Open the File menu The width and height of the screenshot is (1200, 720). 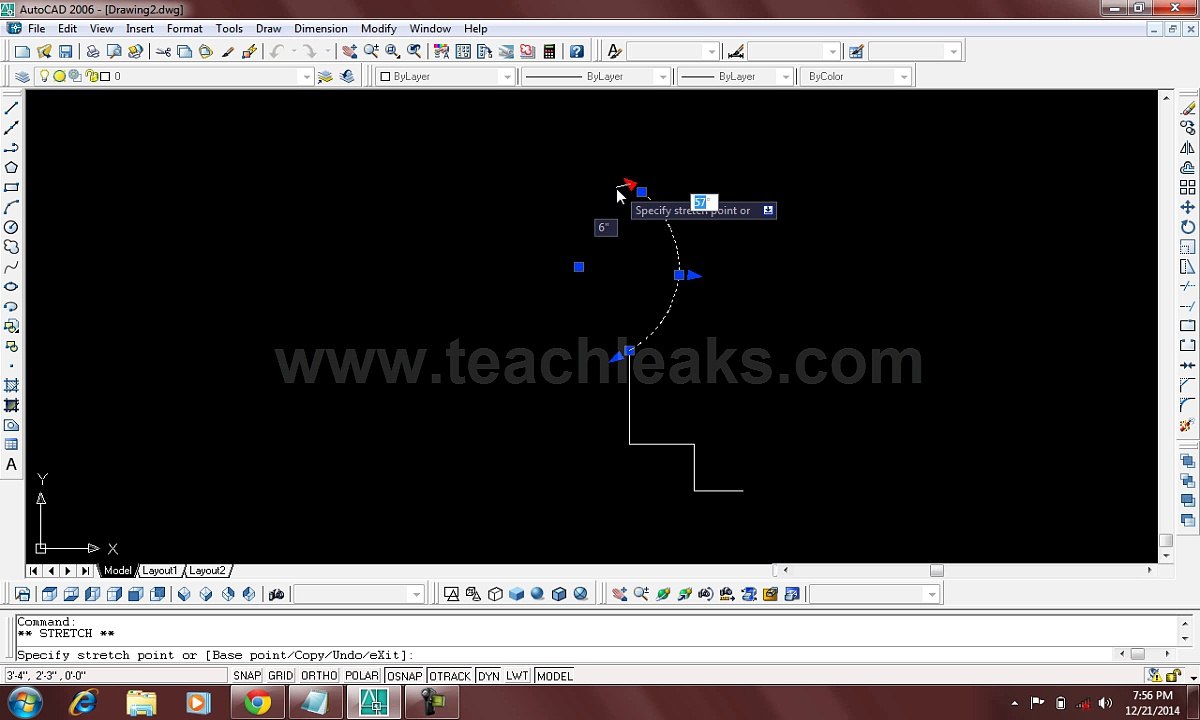[x=36, y=28]
